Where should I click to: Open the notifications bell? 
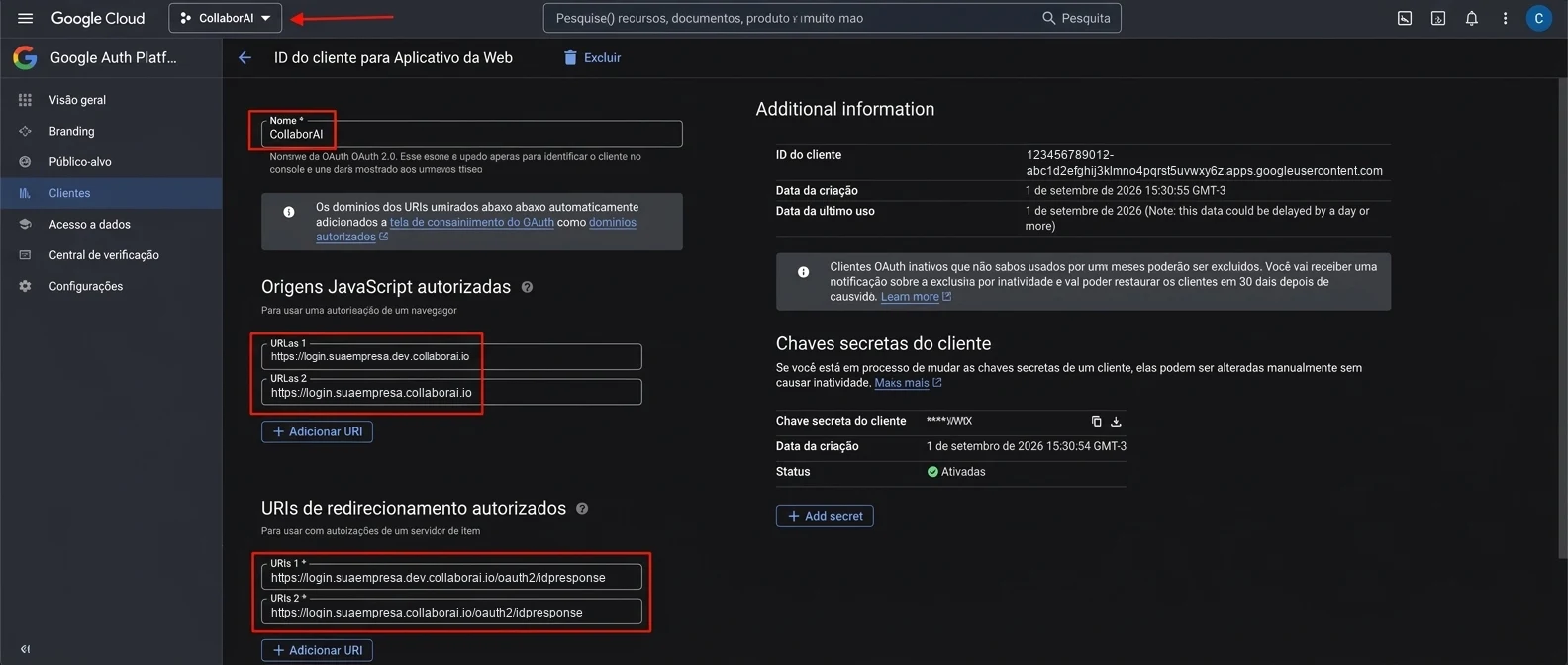[x=1472, y=18]
